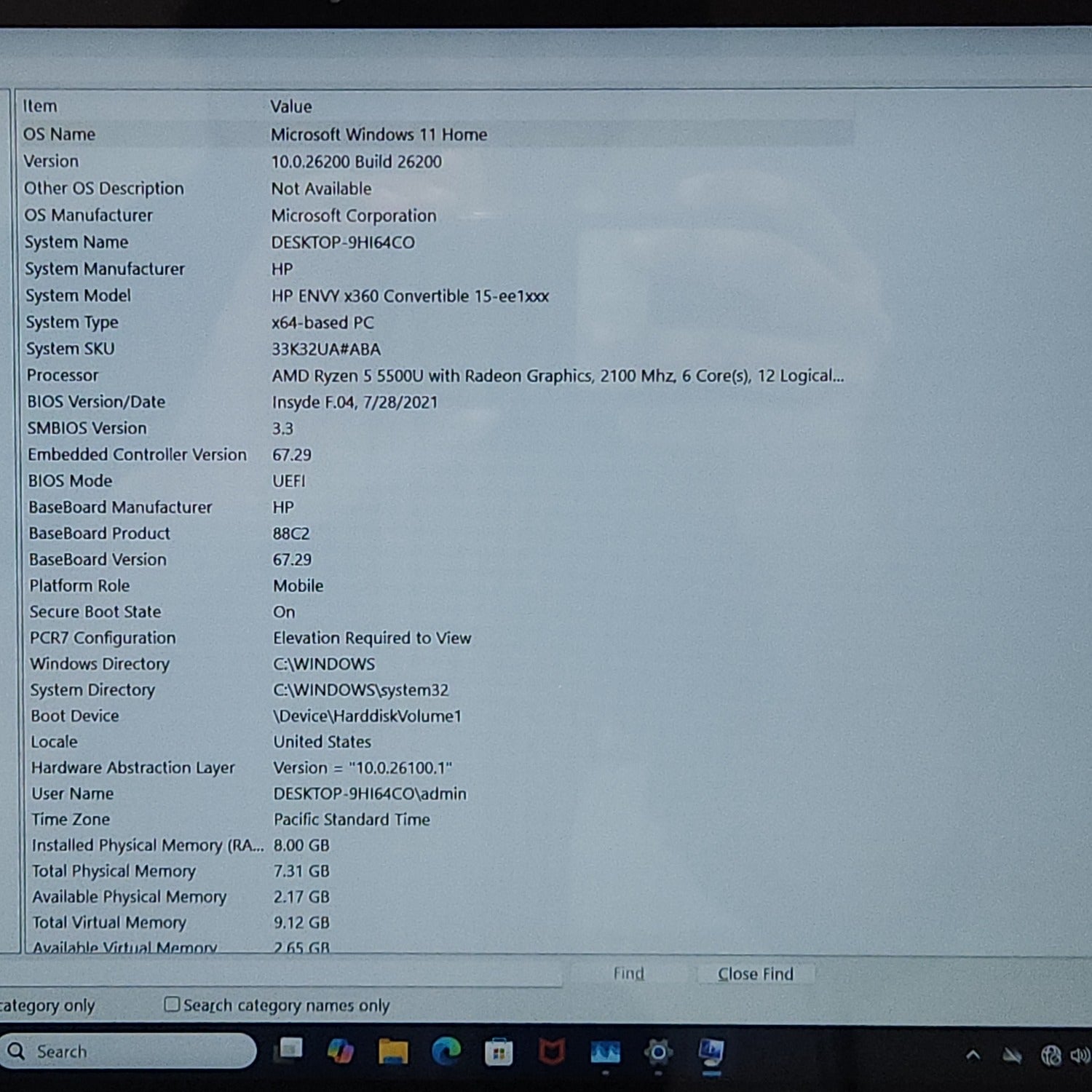Open Task View from the taskbar
Screen dimensions: 1092x1092
(x=289, y=1051)
